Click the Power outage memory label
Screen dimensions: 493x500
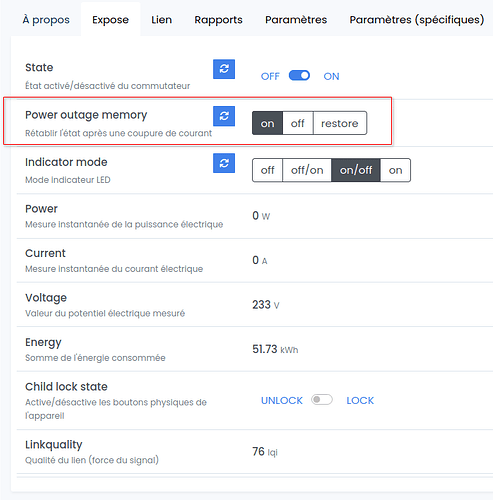(86, 115)
